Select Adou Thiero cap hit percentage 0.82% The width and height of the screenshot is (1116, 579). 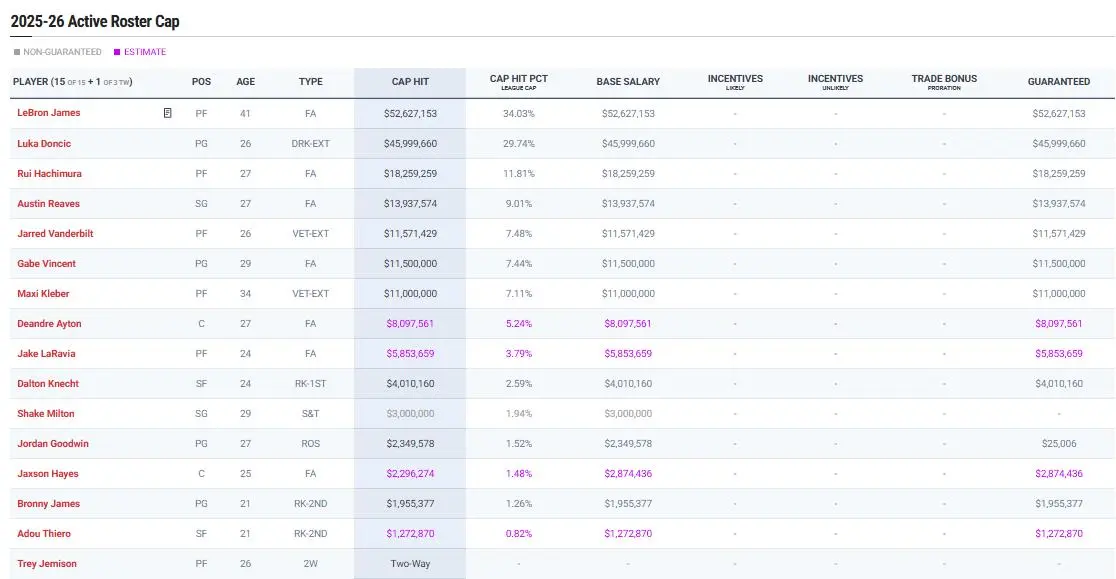(x=519, y=533)
